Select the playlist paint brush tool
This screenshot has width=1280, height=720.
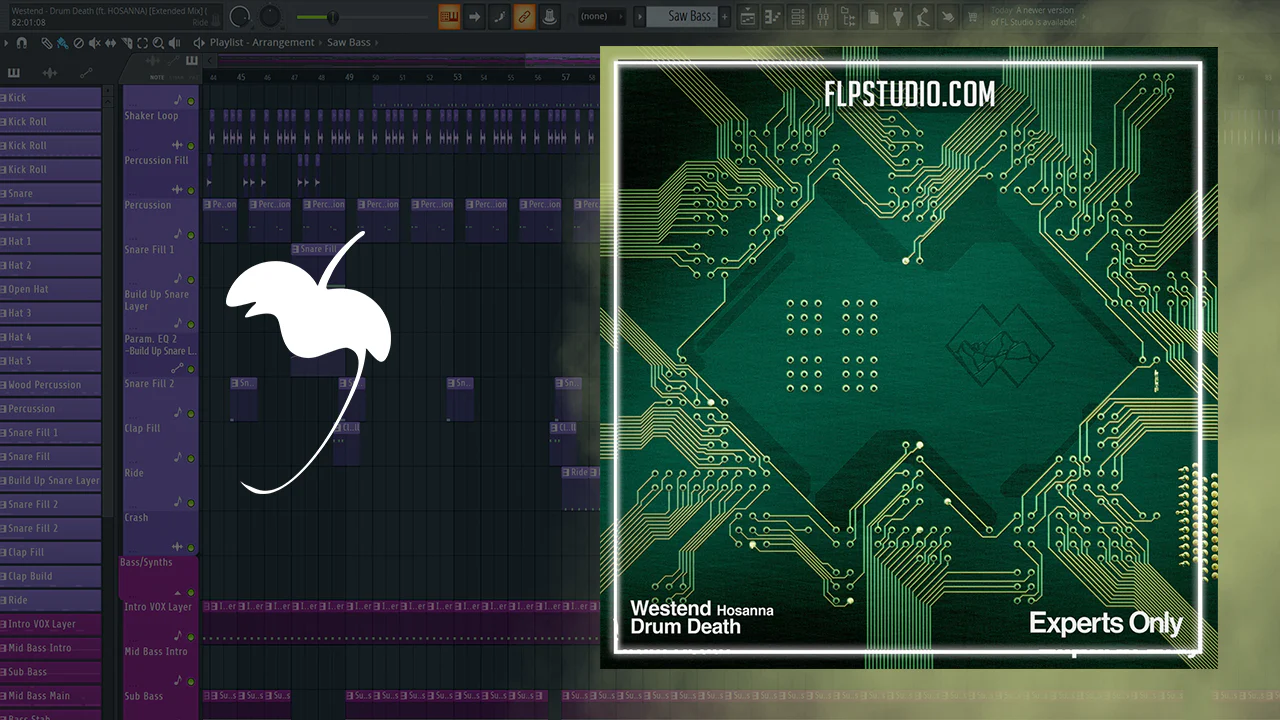click(63, 43)
